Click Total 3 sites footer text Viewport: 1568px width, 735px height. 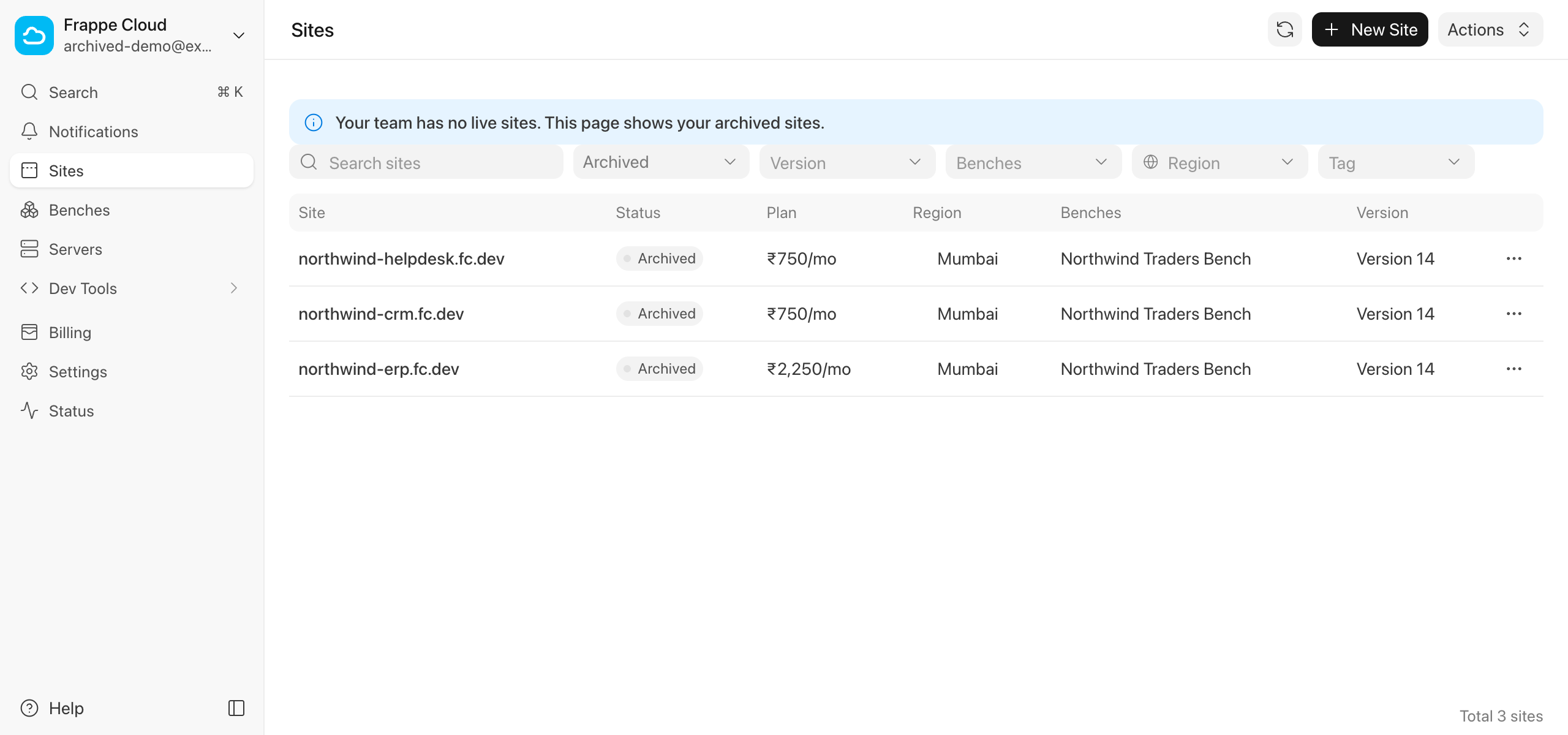coord(1501,716)
